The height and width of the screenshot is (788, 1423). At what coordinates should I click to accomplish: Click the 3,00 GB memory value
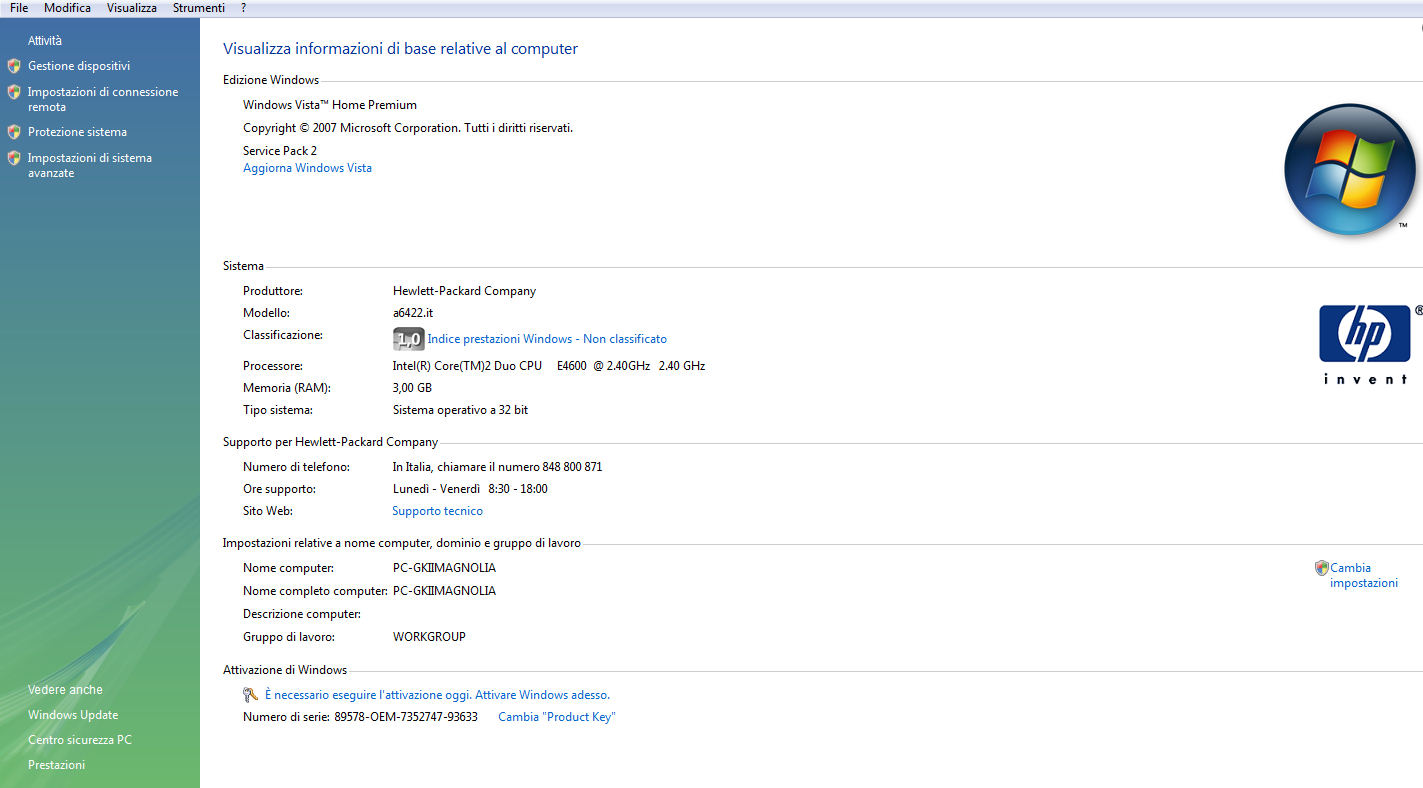412,388
